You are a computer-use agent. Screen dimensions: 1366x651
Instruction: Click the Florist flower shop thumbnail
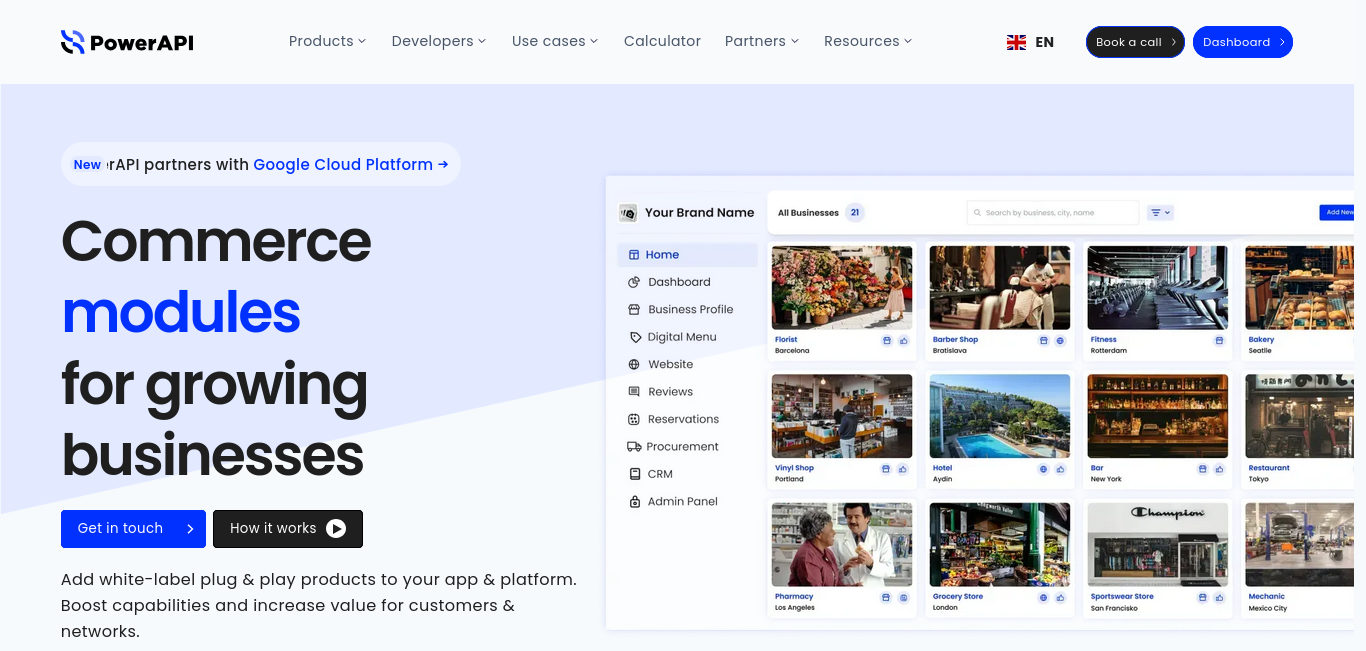click(x=842, y=288)
